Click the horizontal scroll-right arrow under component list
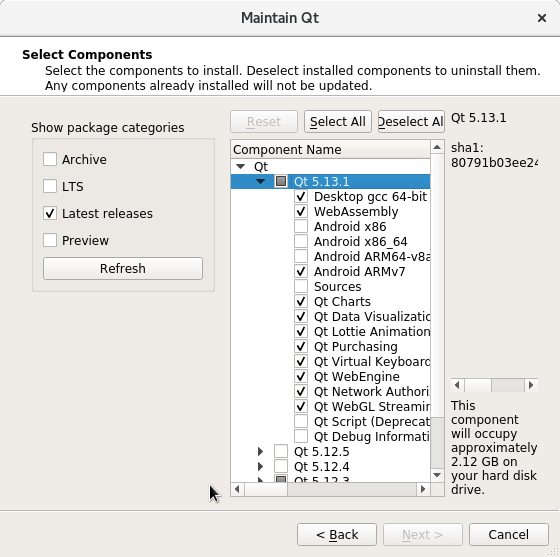Screen dimensions: 560x557 coord(423,489)
